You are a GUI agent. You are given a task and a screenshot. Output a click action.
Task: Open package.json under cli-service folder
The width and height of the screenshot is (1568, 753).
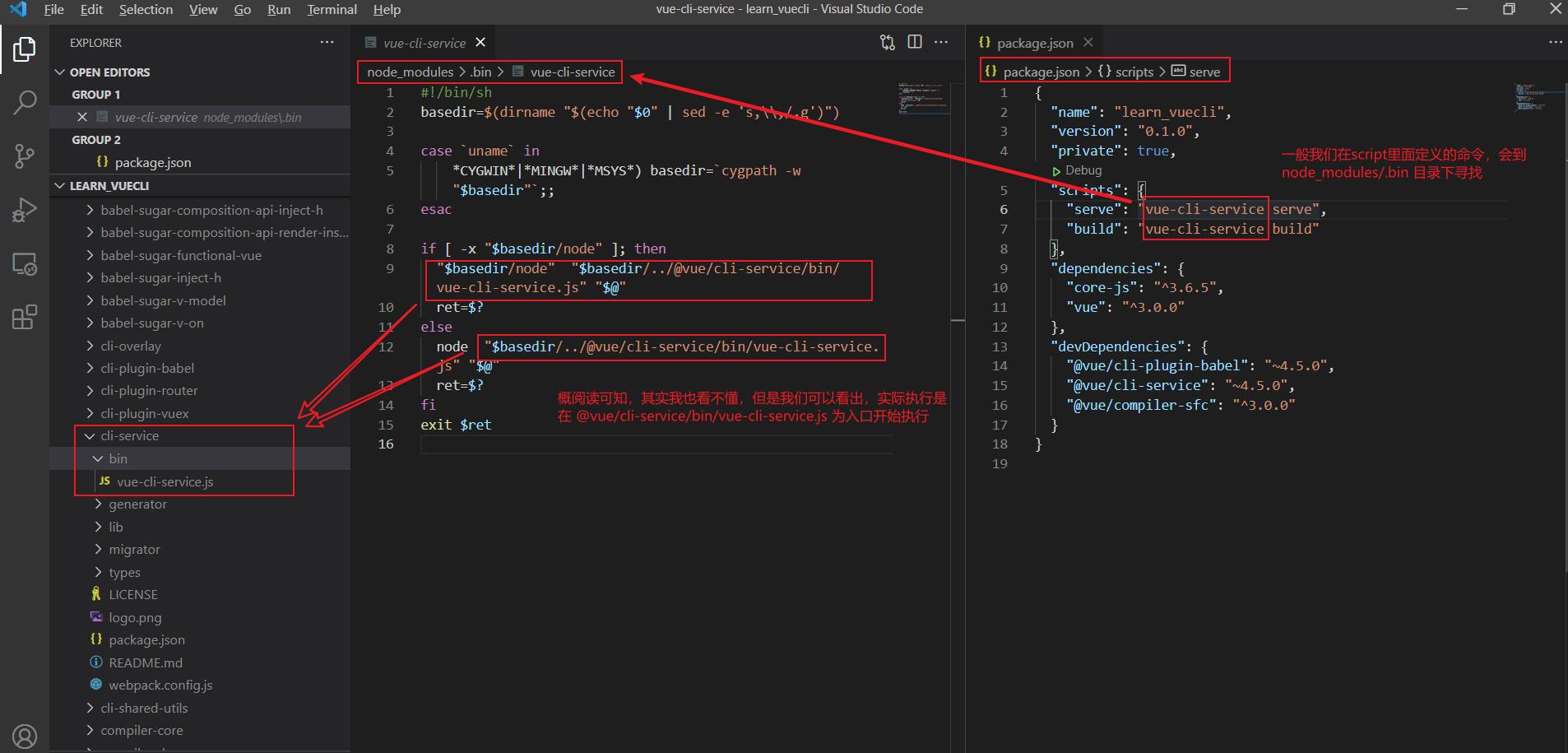(146, 640)
